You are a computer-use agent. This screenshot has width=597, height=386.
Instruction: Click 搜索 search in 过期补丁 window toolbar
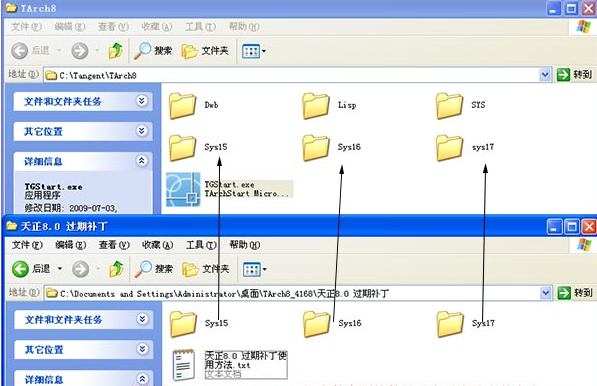click(154, 269)
